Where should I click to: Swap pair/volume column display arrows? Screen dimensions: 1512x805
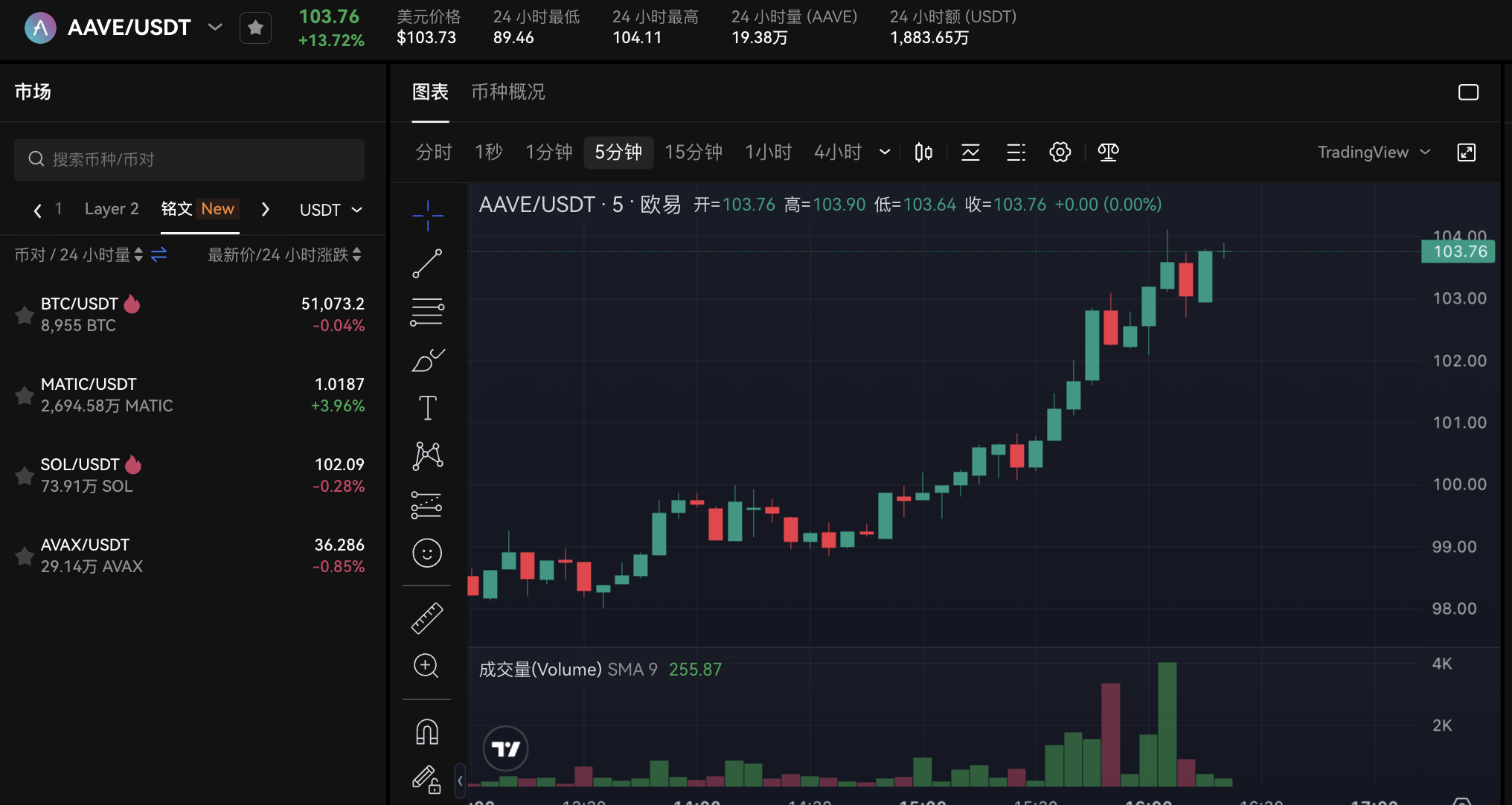coord(158,255)
